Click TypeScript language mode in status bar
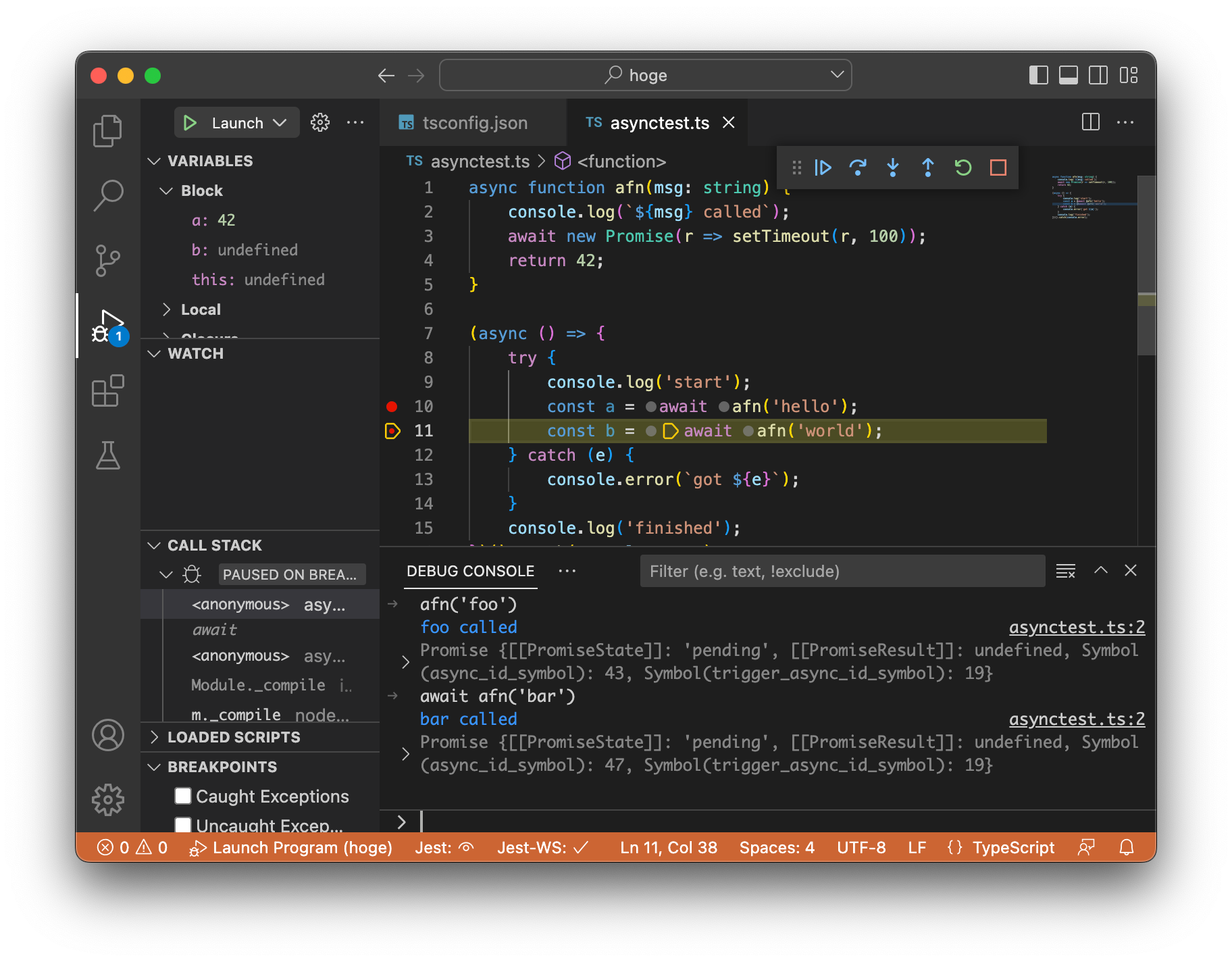Screen dimensions: 1232x962 [1012, 848]
